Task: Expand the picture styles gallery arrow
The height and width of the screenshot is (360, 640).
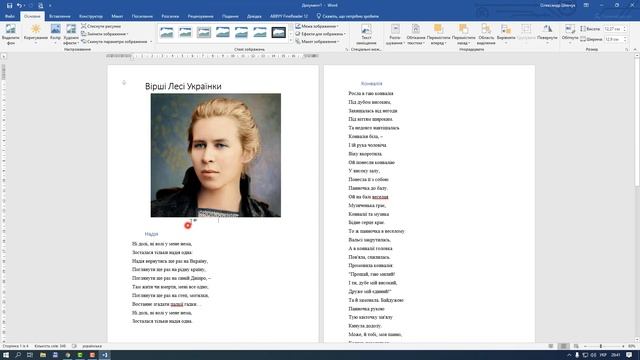Action: [x=291, y=41]
